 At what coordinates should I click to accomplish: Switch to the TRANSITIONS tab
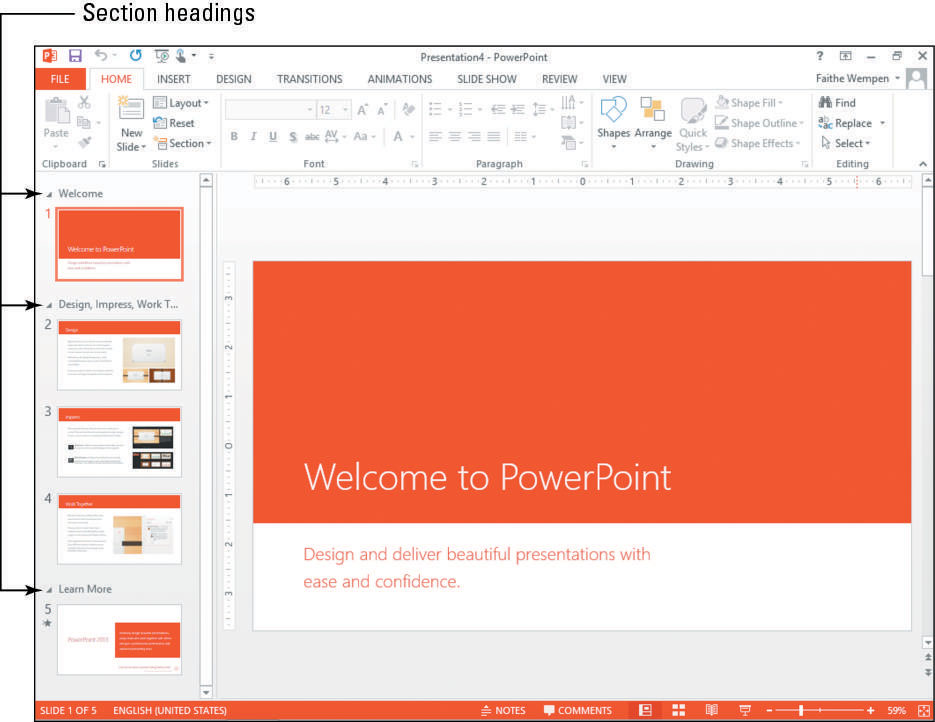[x=309, y=79]
